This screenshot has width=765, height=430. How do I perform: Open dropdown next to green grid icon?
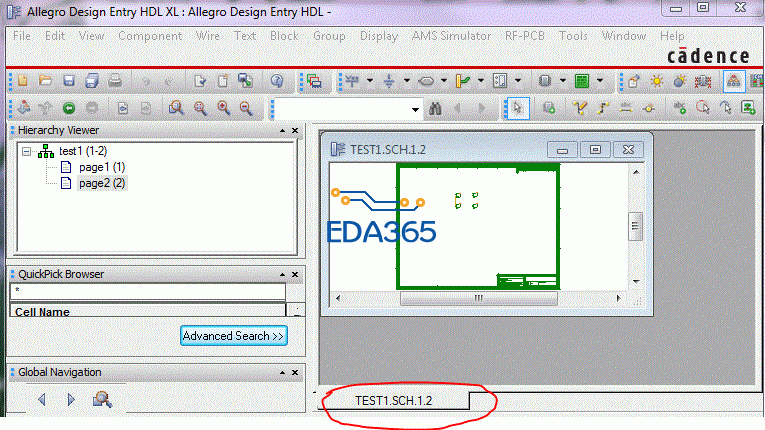(x=600, y=81)
